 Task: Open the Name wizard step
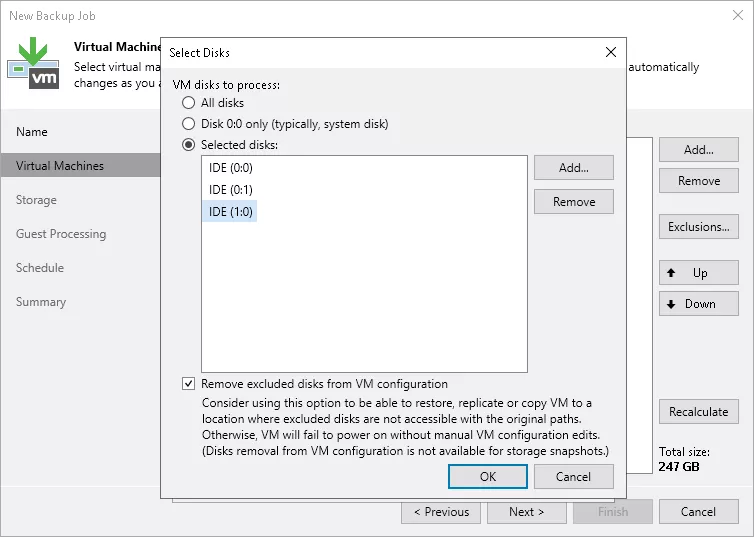pyautogui.click(x=32, y=132)
